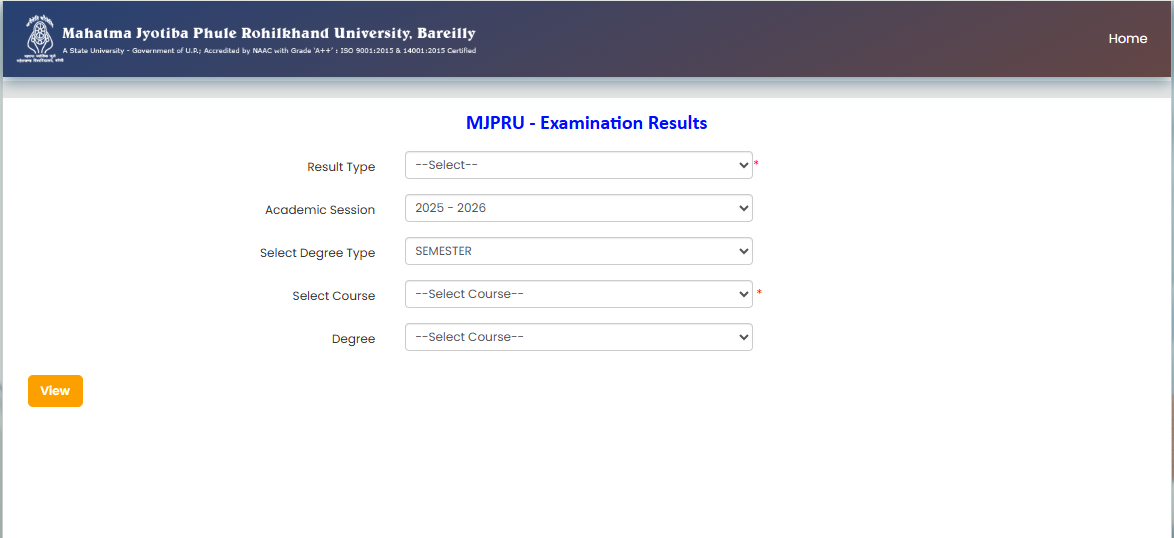Viewport: 1174px width, 538px height.
Task: Expand the Select Course dropdown
Action: click(579, 294)
